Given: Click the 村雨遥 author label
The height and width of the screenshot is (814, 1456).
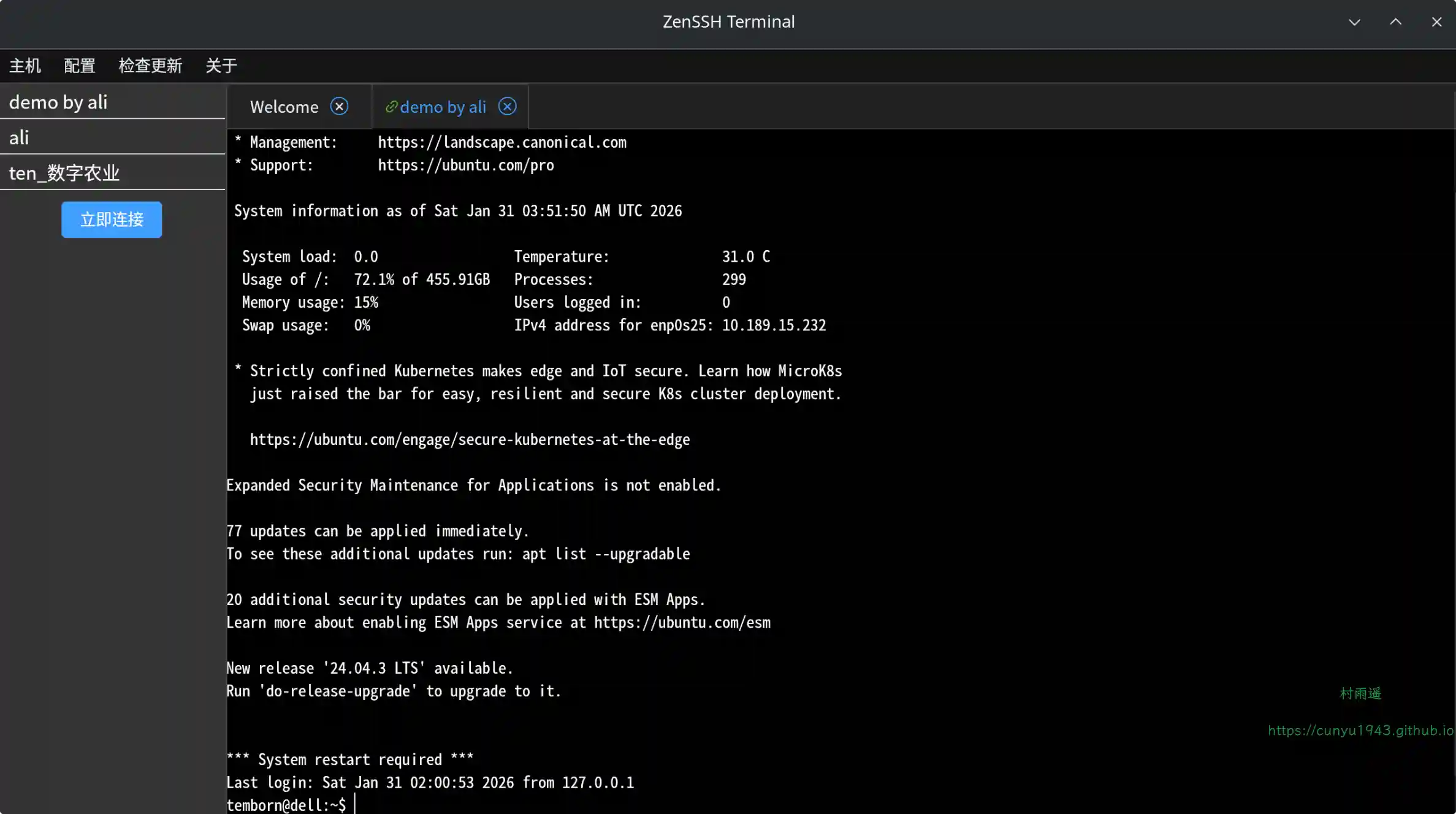Looking at the screenshot, I should coord(1360,693).
